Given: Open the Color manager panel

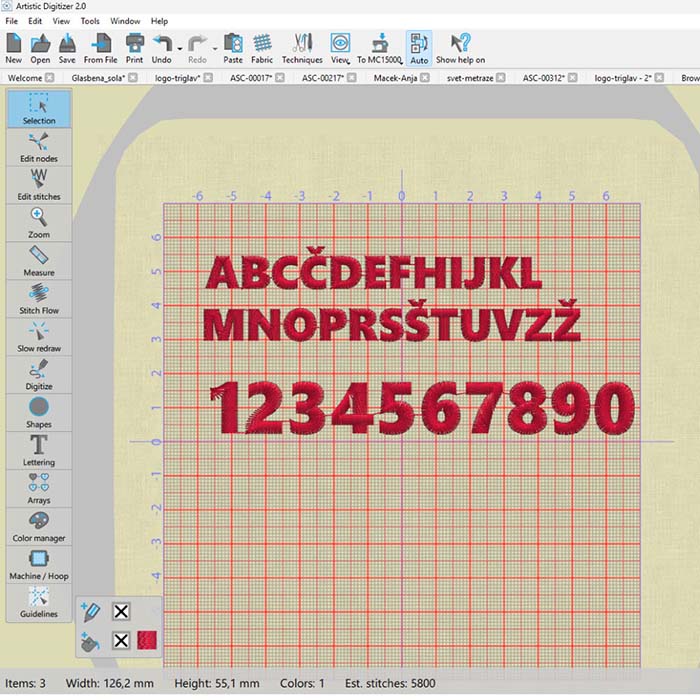Looking at the screenshot, I should click(x=39, y=526).
